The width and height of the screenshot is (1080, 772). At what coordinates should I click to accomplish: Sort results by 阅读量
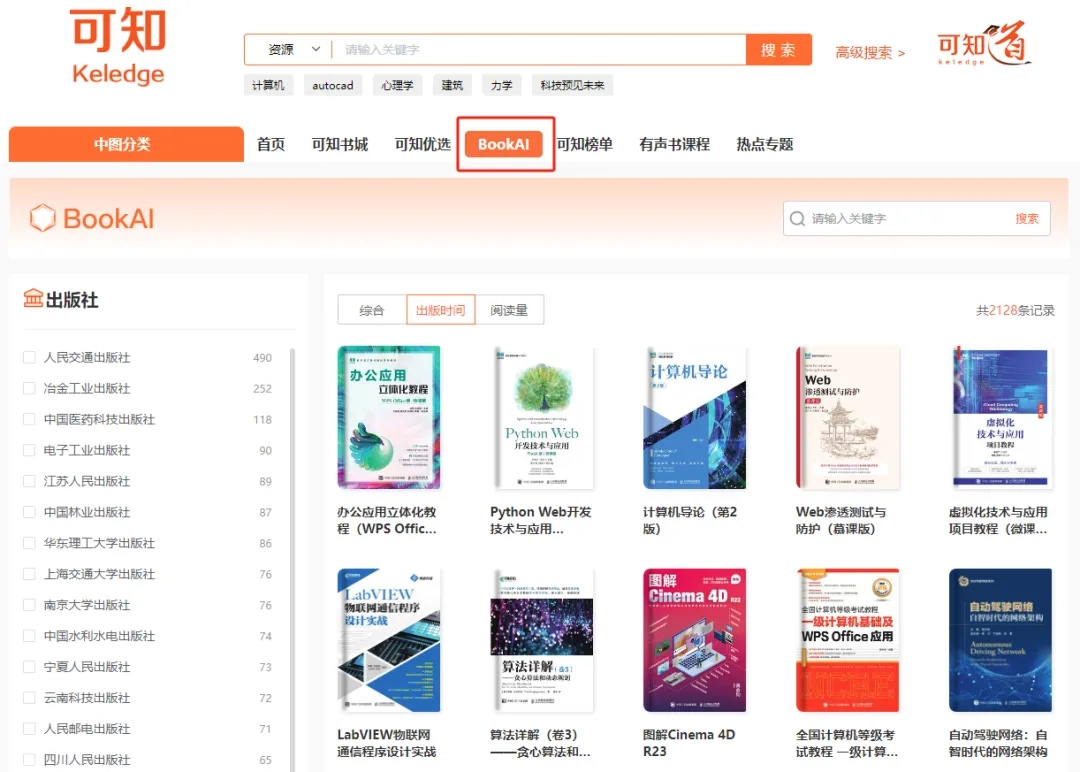(x=509, y=311)
